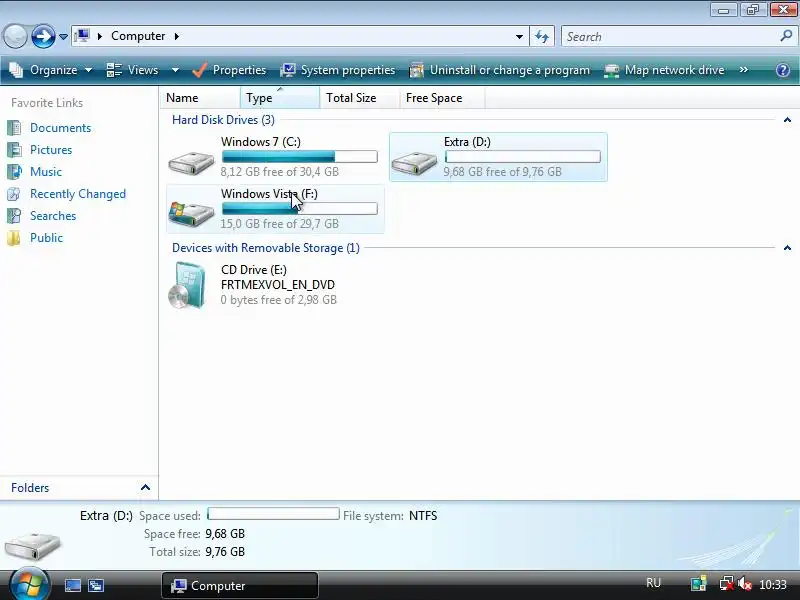
Task: Click Devices with Removable Storage heading
Action: 265,248
